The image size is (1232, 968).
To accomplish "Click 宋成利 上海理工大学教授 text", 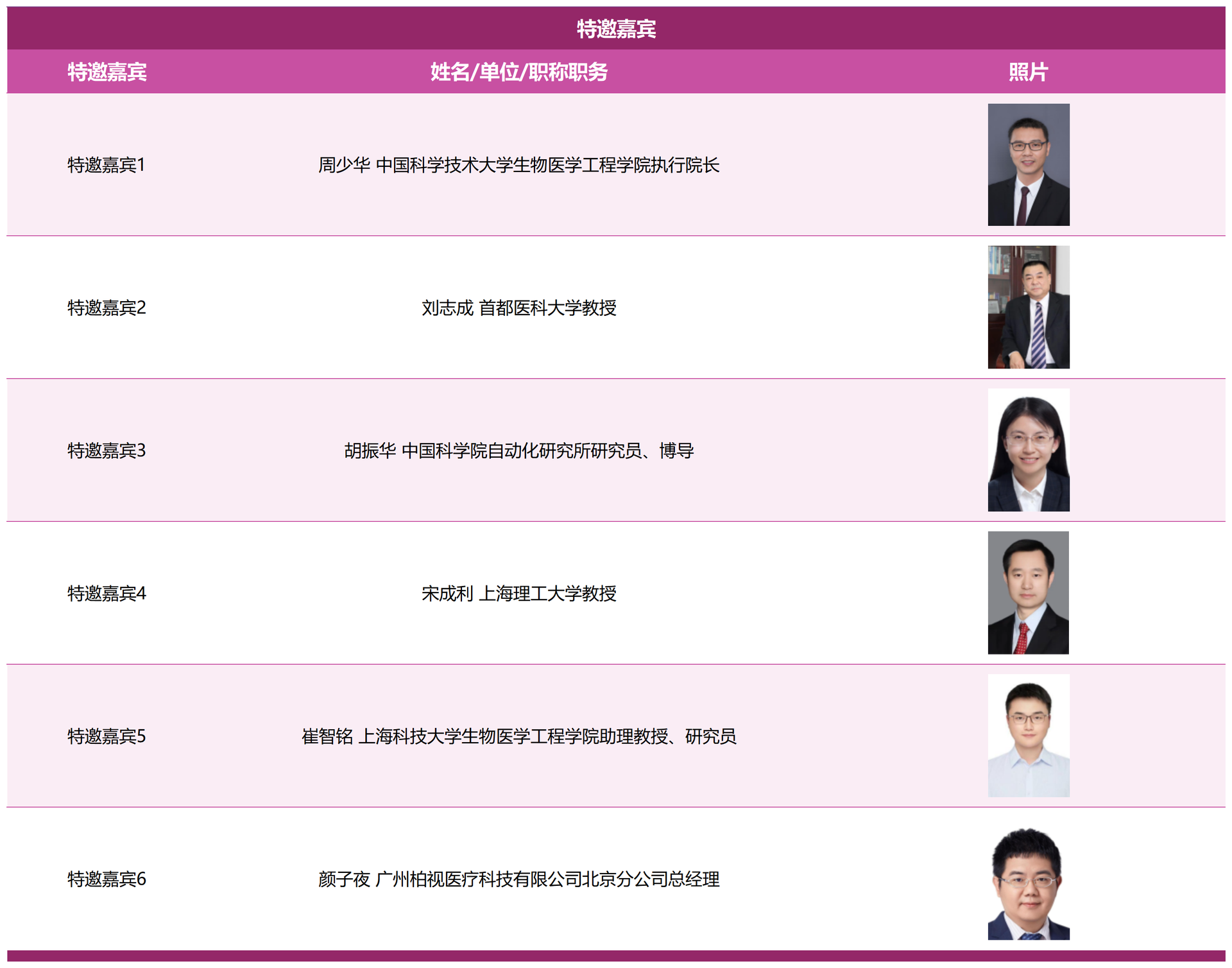I will pyautogui.click(x=519, y=593).
